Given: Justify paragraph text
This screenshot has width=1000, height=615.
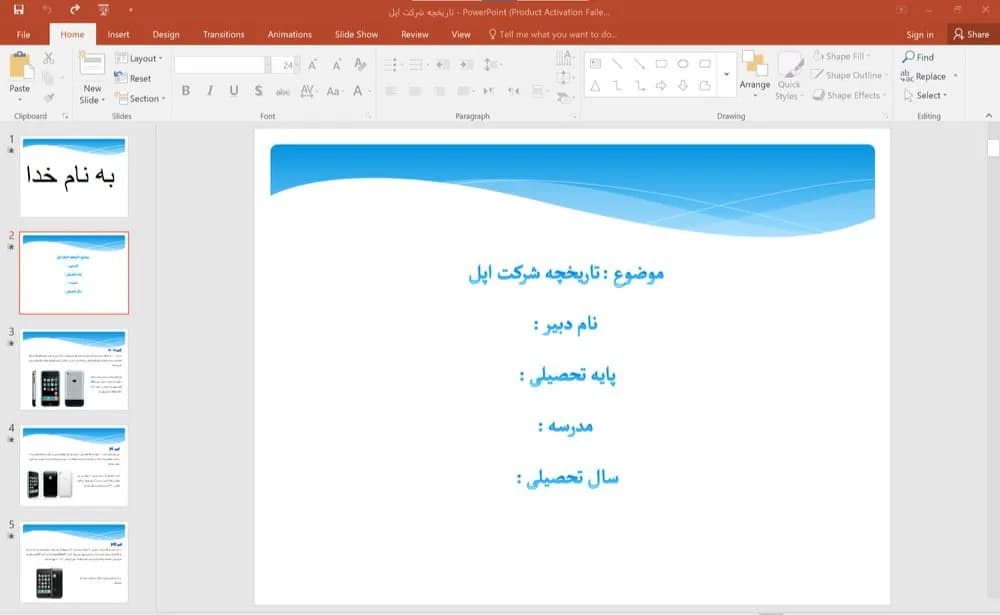Looking at the screenshot, I should [464, 91].
